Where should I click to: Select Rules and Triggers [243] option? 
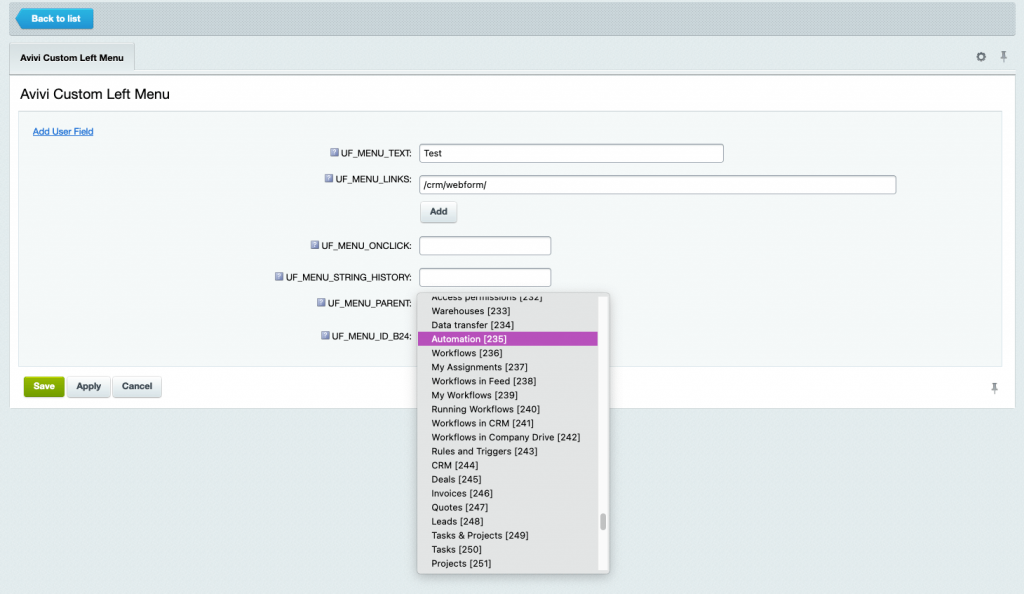508,452
